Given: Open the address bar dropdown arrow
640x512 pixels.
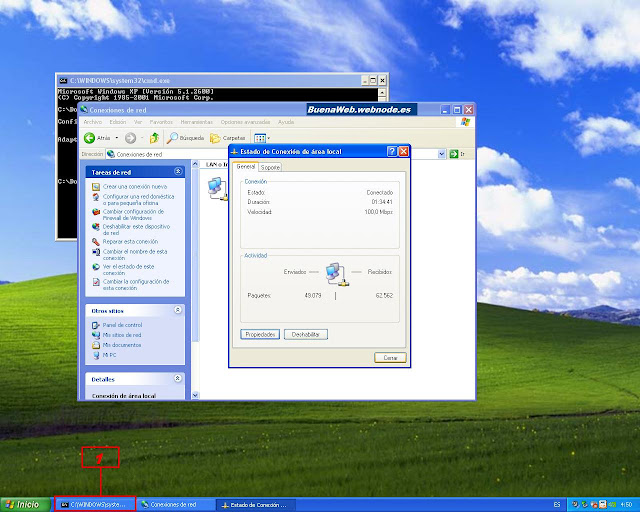Looking at the screenshot, I should coord(441,154).
